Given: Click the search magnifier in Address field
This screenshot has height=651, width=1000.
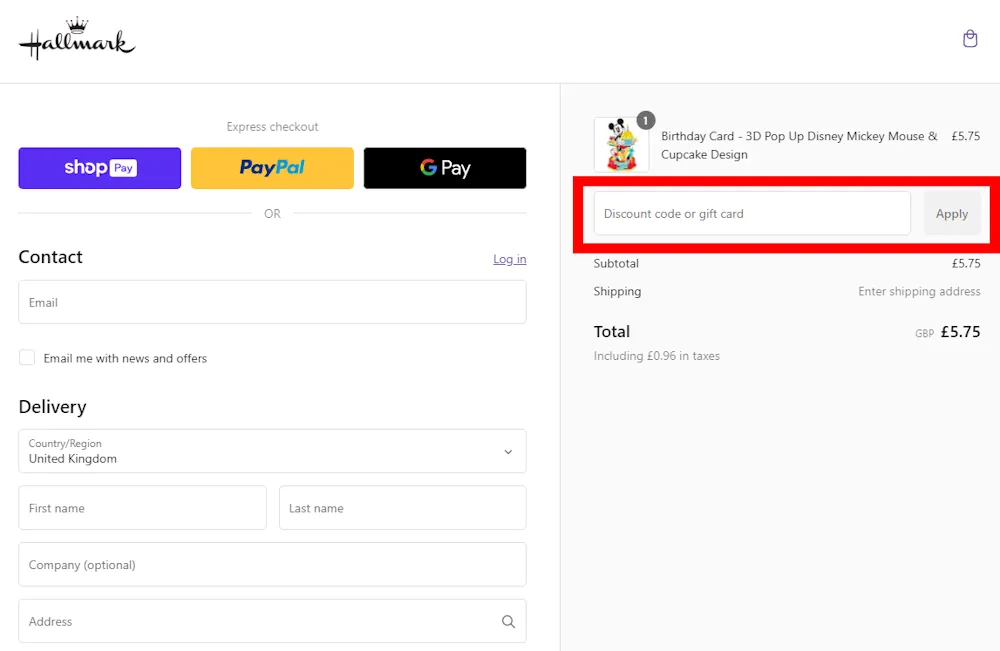Looking at the screenshot, I should [508, 622].
